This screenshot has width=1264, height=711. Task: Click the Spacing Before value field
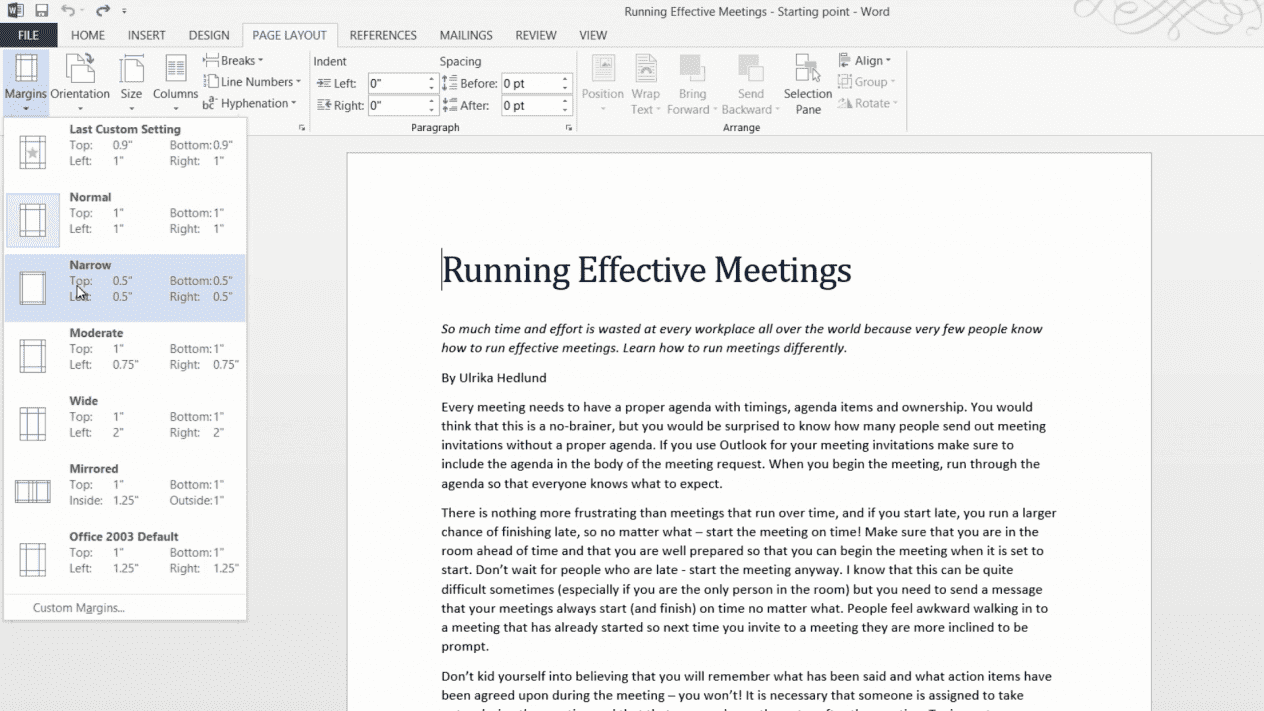[x=530, y=84]
